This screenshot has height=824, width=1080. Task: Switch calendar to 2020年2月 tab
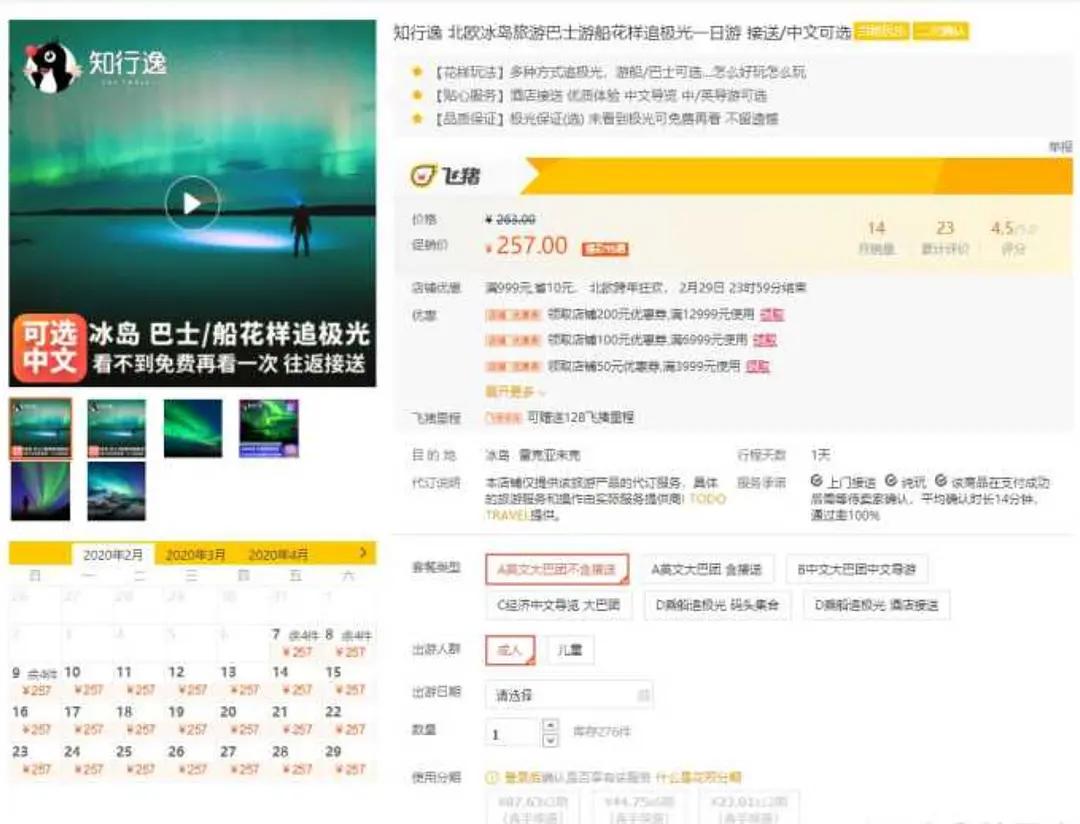[x=112, y=555]
